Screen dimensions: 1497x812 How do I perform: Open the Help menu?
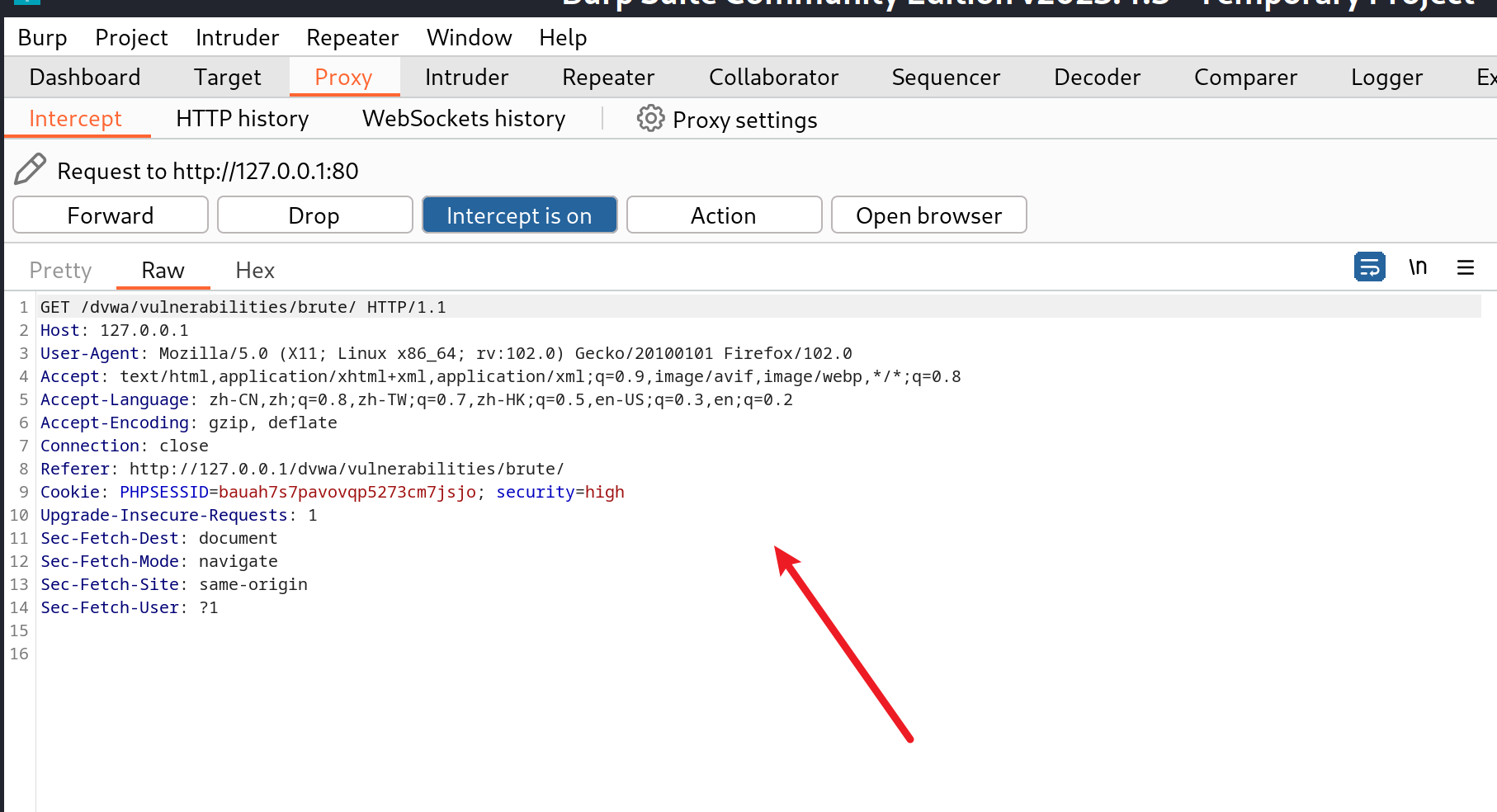[x=563, y=38]
